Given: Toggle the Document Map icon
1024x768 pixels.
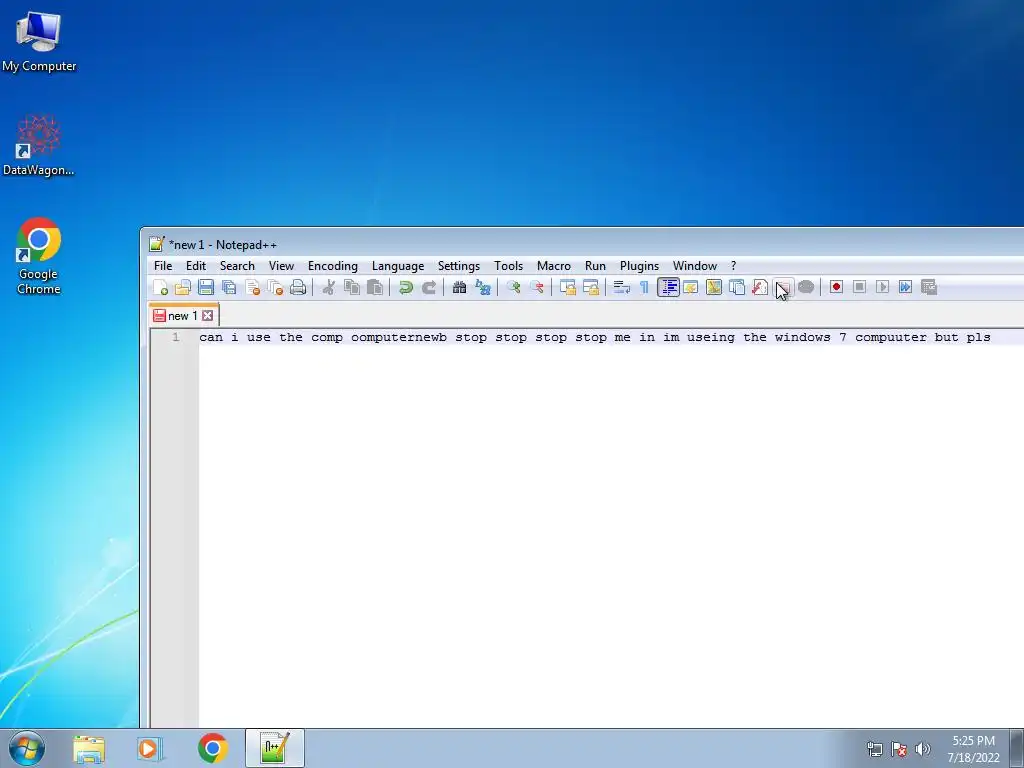Looking at the screenshot, I should point(714,287).
